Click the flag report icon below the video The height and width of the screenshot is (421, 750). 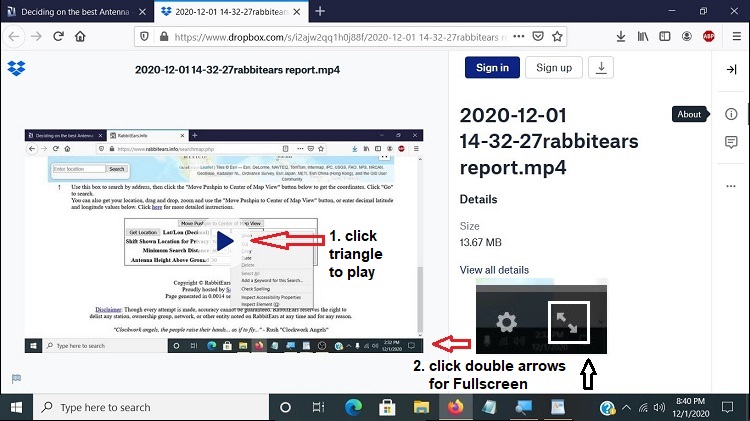pyautogui.click(x=16, y=378)
